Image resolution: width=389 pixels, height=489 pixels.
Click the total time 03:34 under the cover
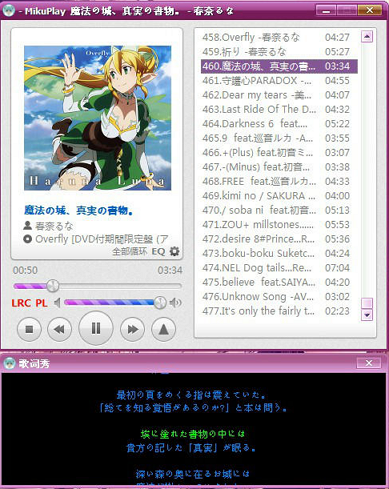(170, 270)
